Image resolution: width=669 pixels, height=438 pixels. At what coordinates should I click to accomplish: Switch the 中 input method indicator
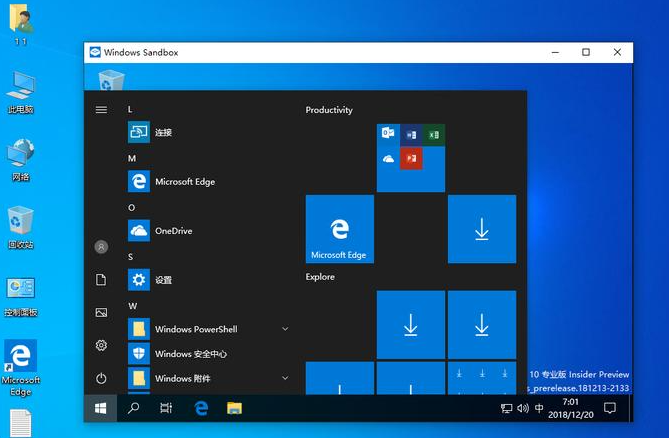pyautogui.click(x=539, y=408)
